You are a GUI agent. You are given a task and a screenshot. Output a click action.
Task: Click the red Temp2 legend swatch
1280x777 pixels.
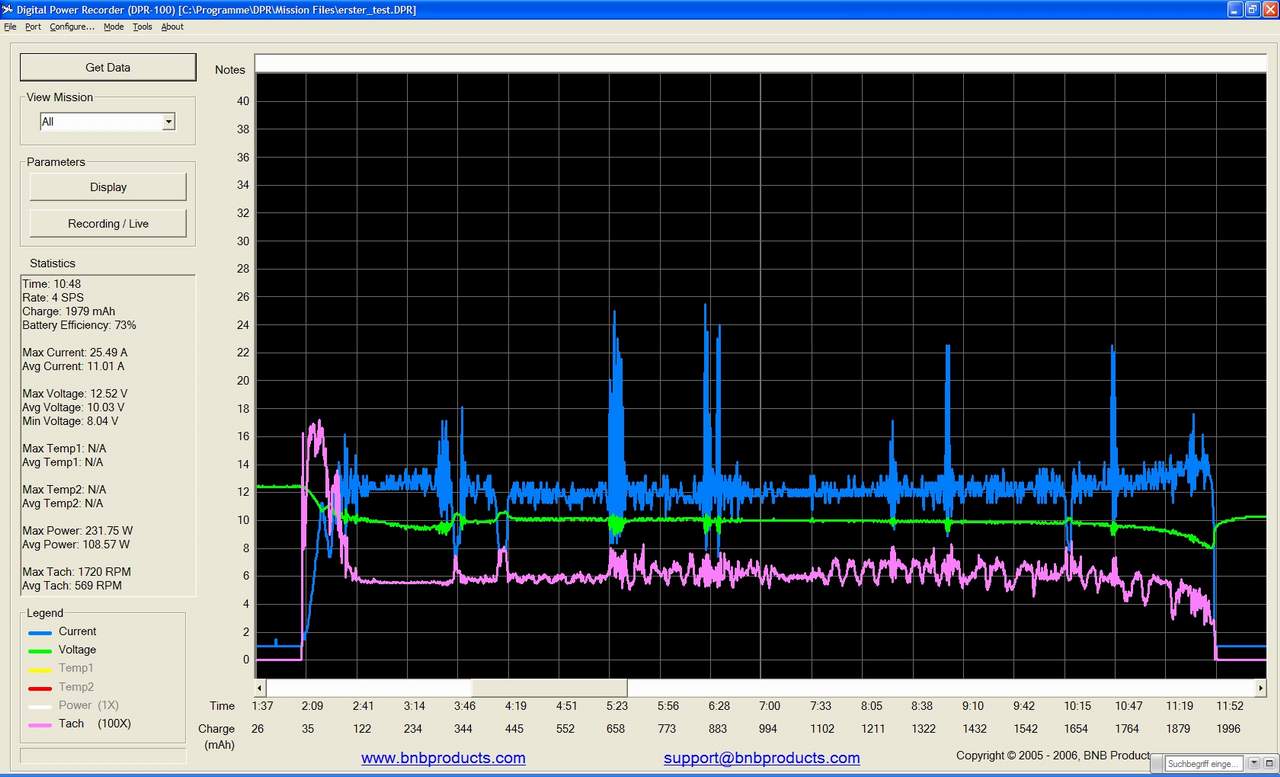(40, 687)
